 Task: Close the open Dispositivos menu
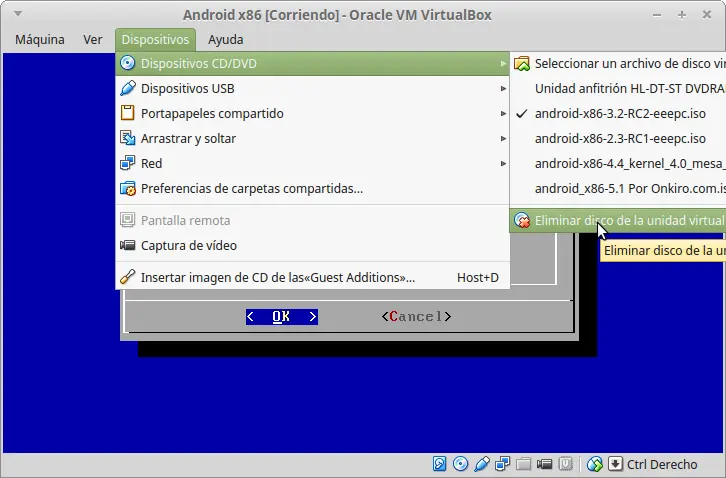[x=156, y=39]
